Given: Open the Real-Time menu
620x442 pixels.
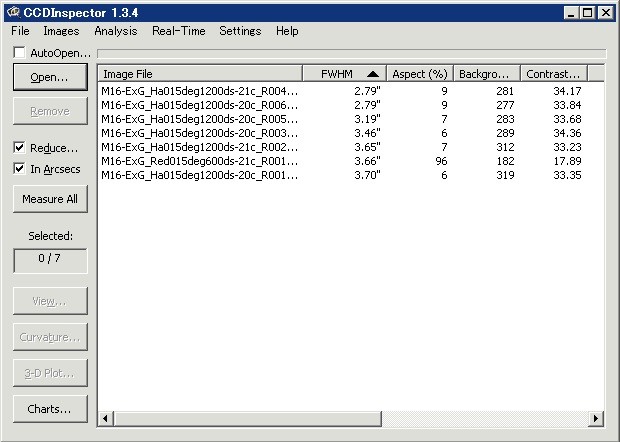Looking at the screenshot, I should (x=178, y=31).
